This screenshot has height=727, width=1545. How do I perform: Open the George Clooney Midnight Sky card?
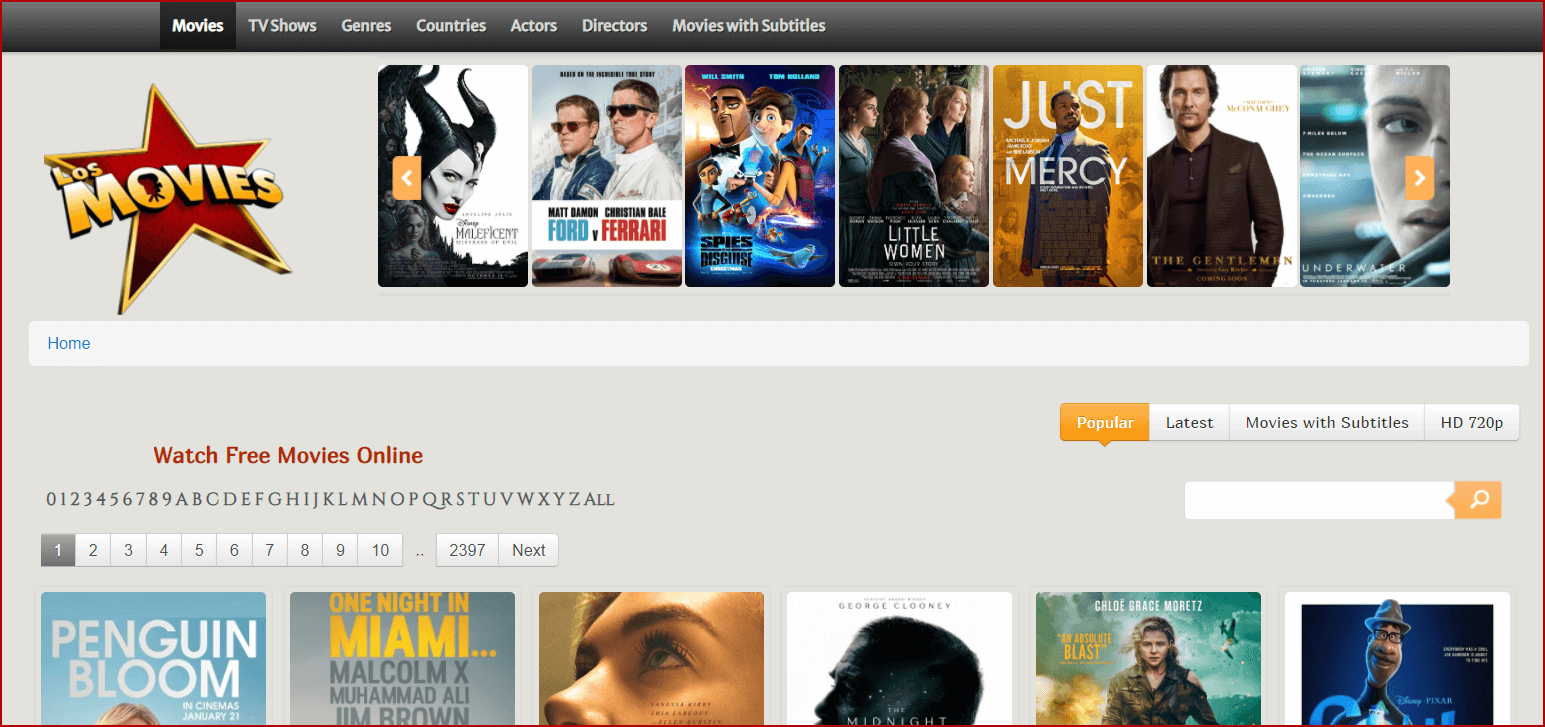point(900,658)
